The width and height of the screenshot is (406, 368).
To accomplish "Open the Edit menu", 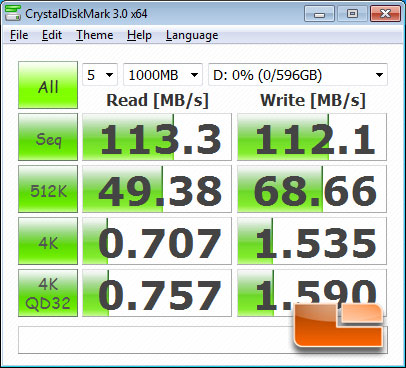I will tap(52, 35).
